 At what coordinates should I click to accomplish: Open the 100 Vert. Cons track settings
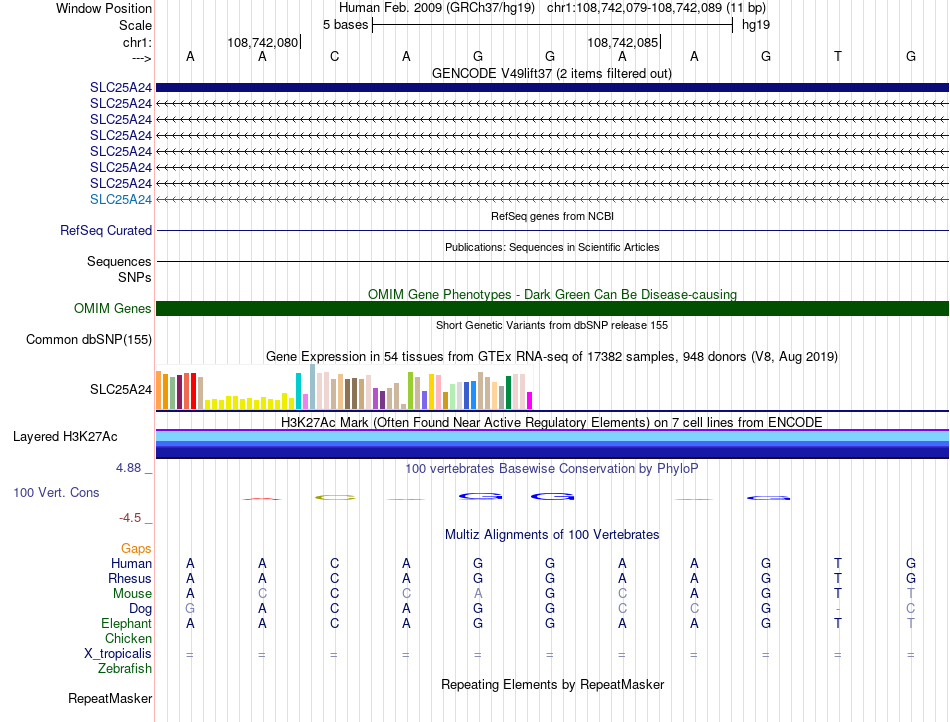56,492
